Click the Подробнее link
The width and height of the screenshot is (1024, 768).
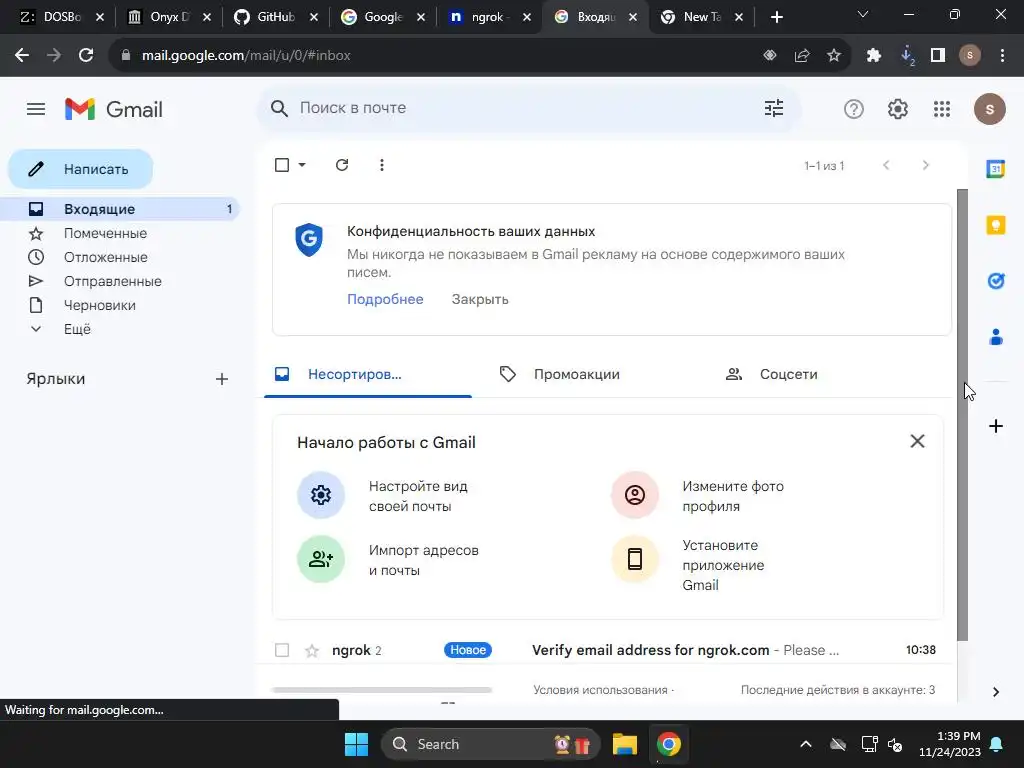click(385, 299)
